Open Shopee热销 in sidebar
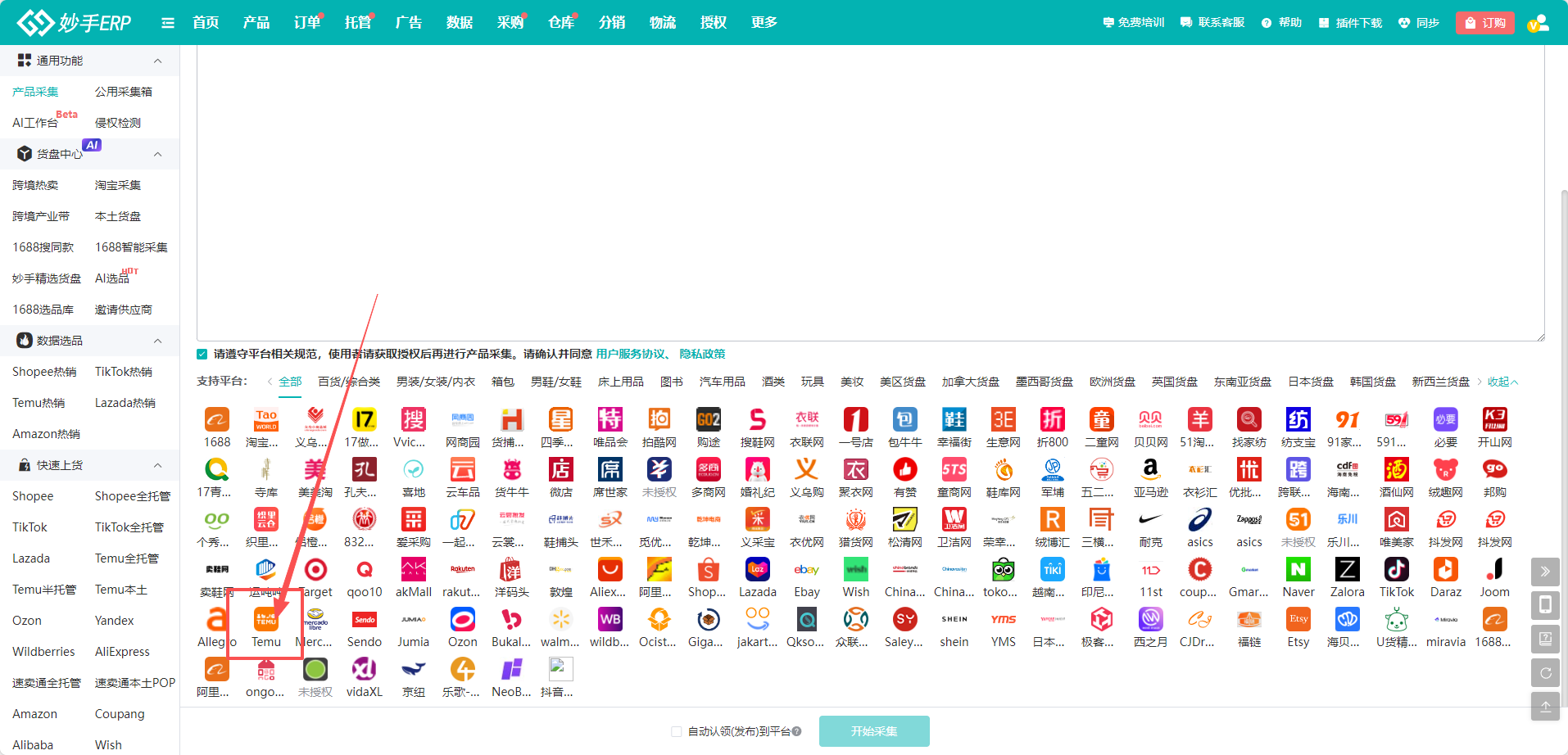 (x=44, y=372)
